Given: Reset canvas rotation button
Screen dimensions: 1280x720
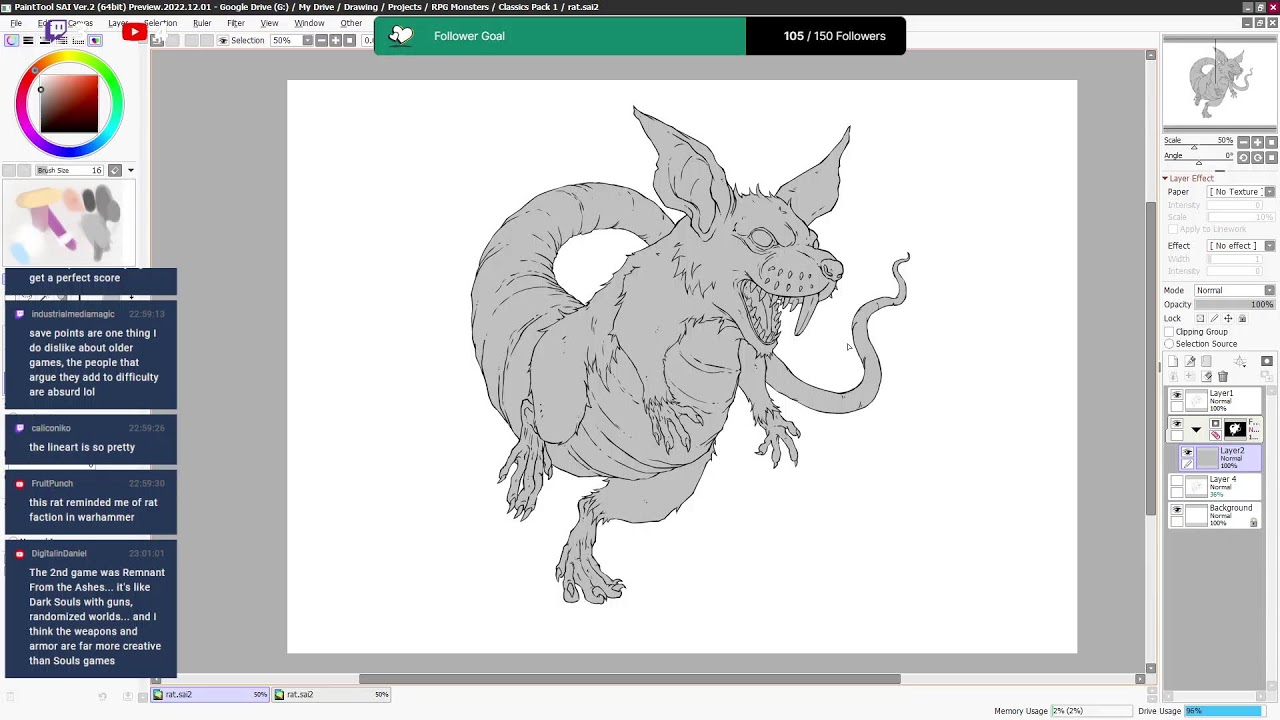Looking at the screenshot, I should [x=1271, y=158].
